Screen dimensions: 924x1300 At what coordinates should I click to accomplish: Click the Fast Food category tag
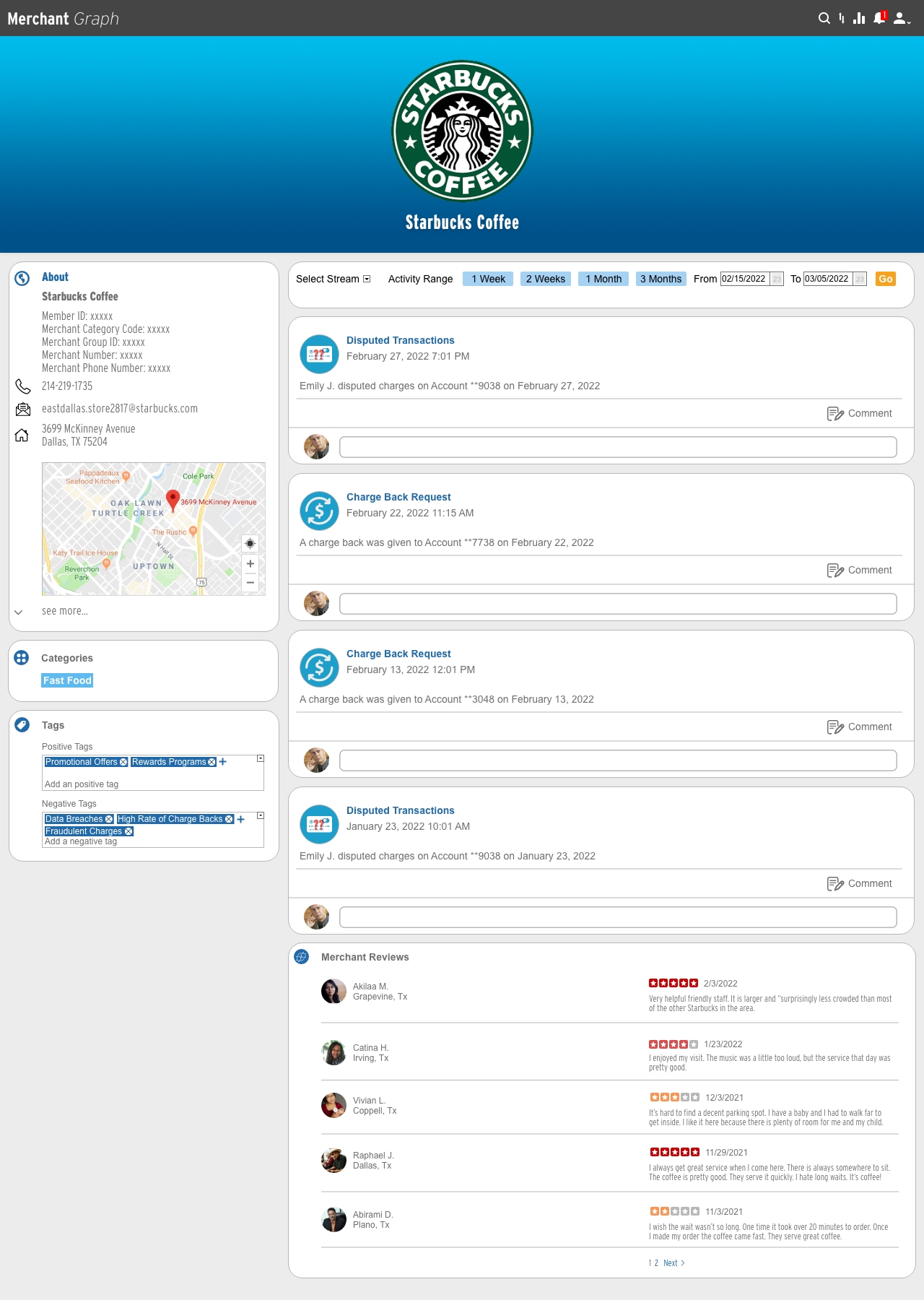[x=67, y=680]
